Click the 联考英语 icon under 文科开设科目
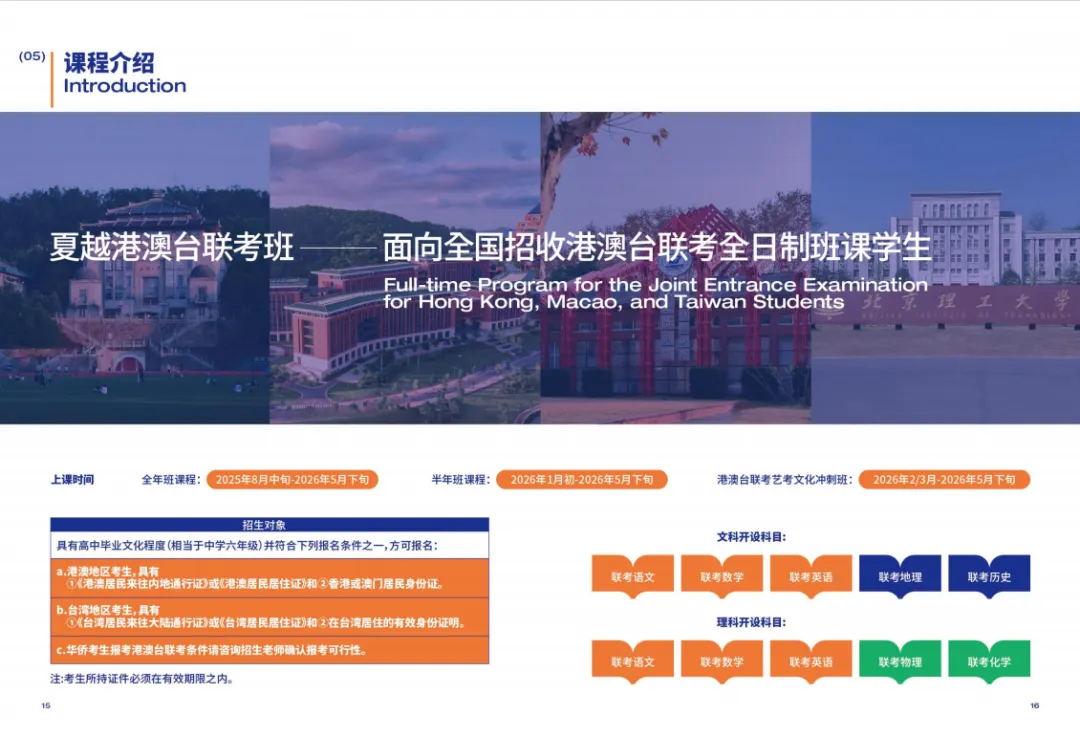This screenshot has width=1080, height=736. click(x=811, y=576)
